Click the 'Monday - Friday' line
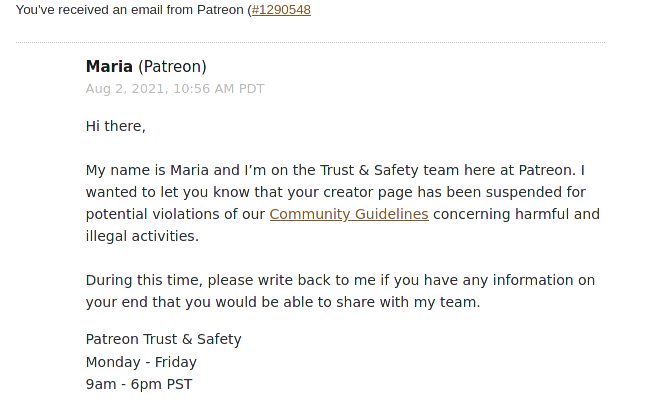This screenshot has height=413, width=658. [x=141, y=362]
